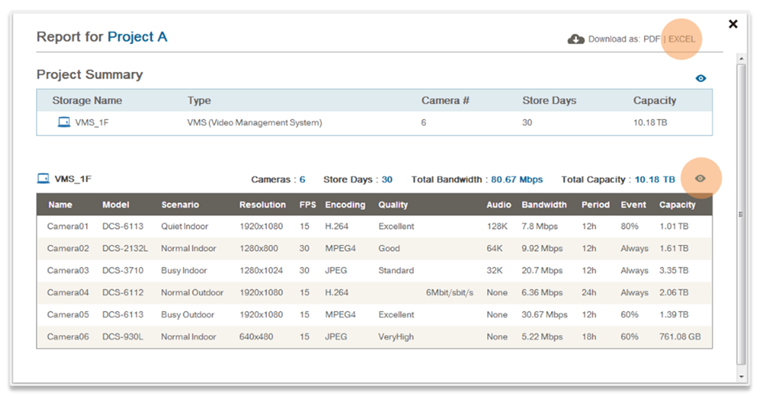This screenshot has height=397, width=760.
Task: Click the monitor icon beside VMS_1F heading
Action: click(x=43, y=178)
